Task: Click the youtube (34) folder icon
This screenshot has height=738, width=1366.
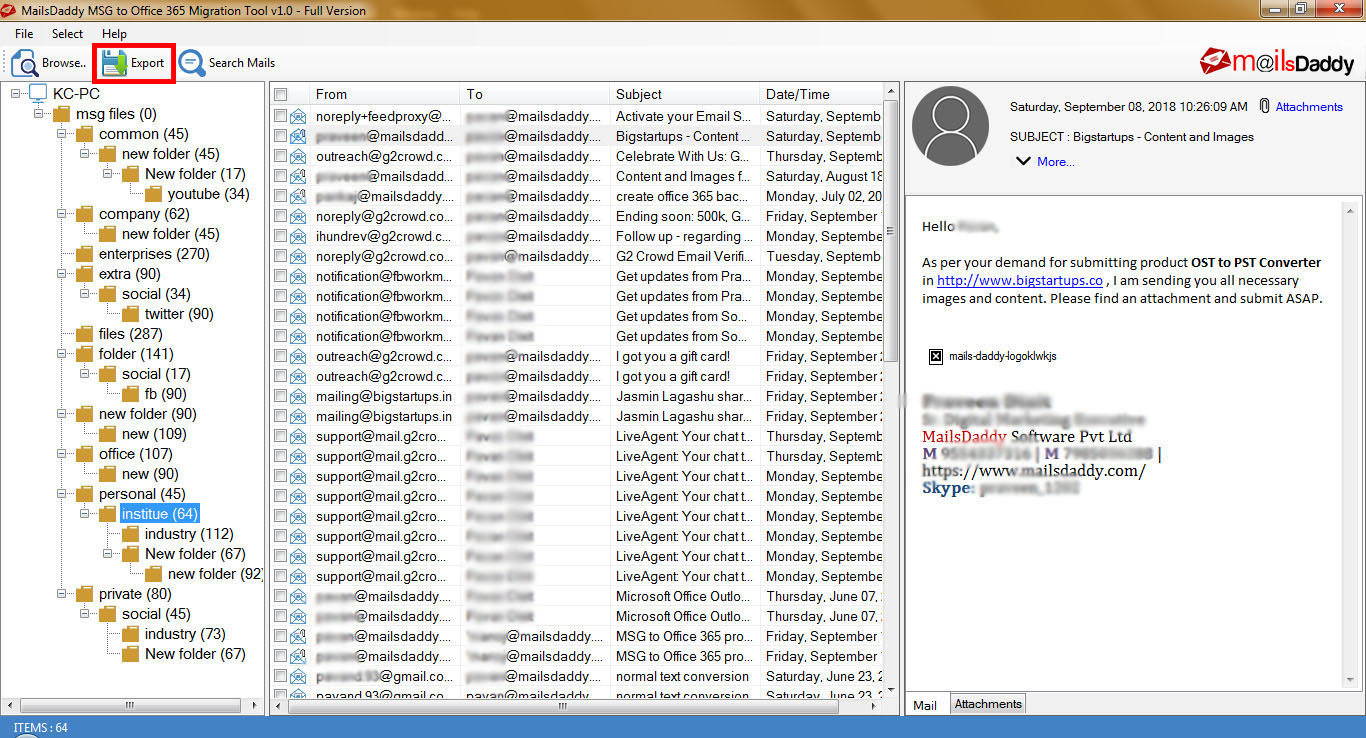Action: pos(154,194)
